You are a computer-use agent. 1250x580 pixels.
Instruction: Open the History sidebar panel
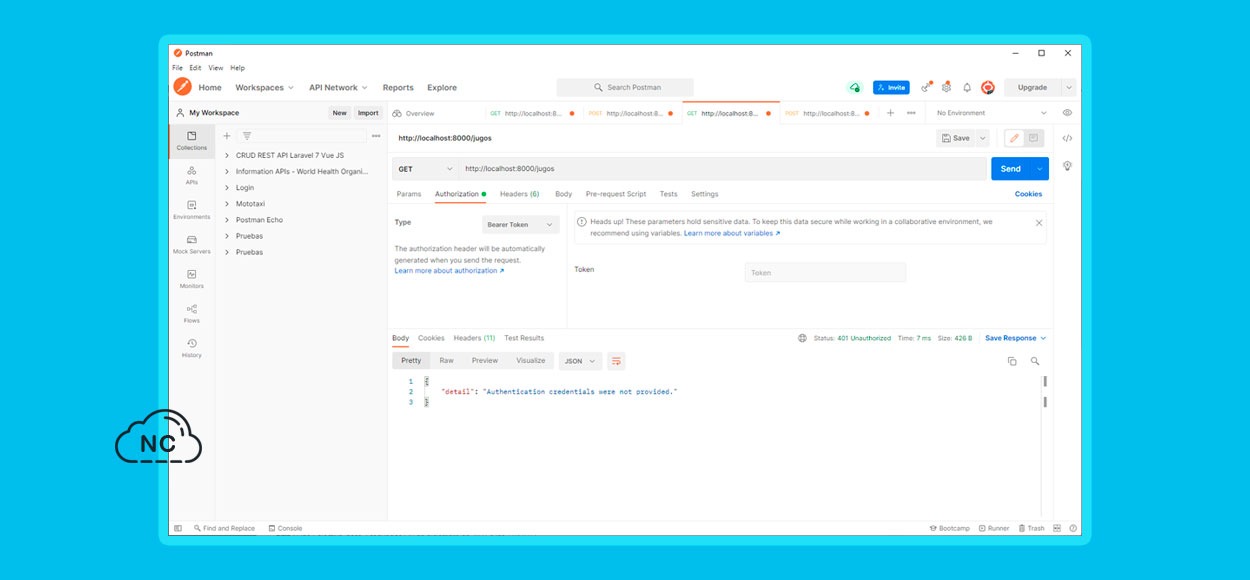coord(191,348)
